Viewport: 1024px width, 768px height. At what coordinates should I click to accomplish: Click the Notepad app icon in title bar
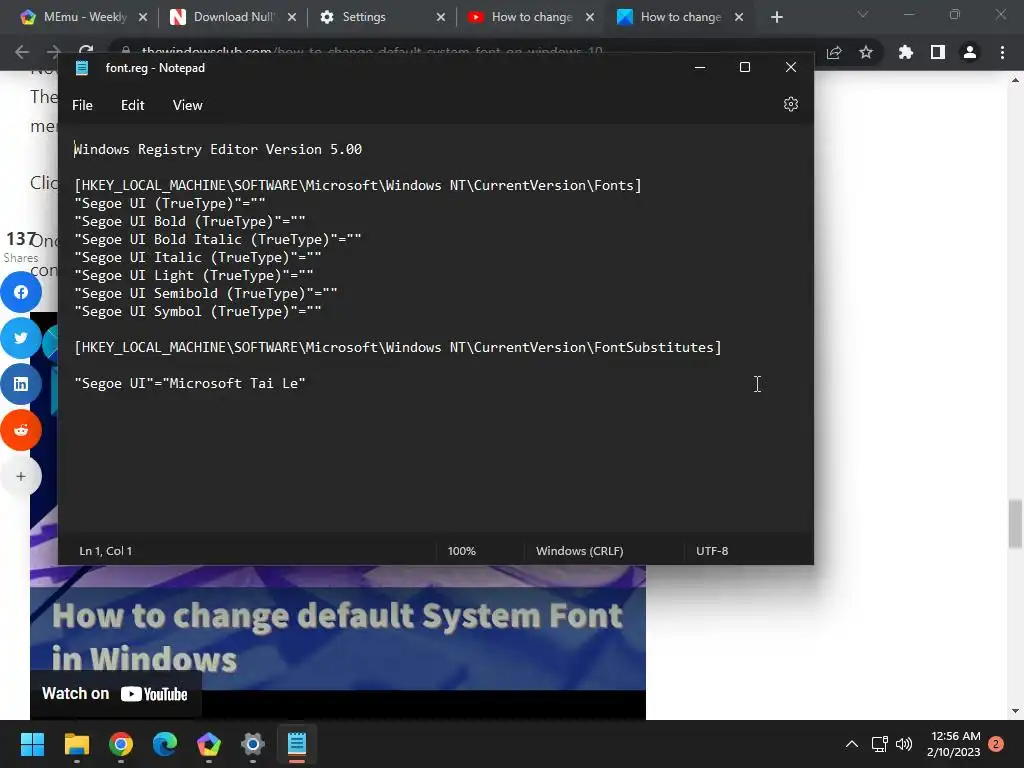[x=82, y=68]
